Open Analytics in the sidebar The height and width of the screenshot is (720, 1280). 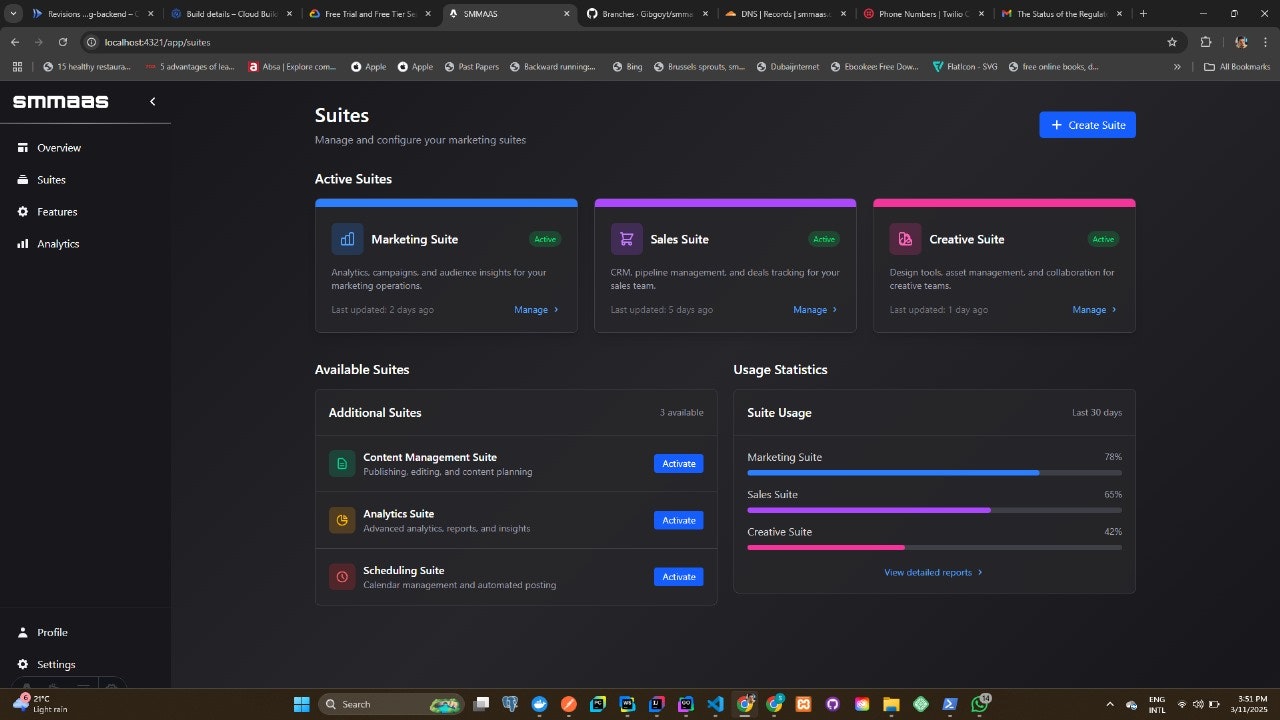pos(85,244)
